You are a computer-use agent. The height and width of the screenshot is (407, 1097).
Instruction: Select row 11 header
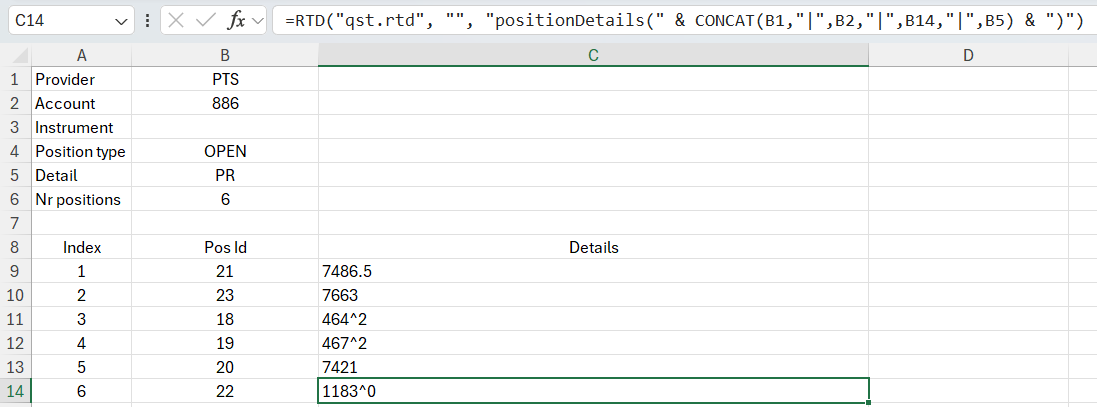15,319
